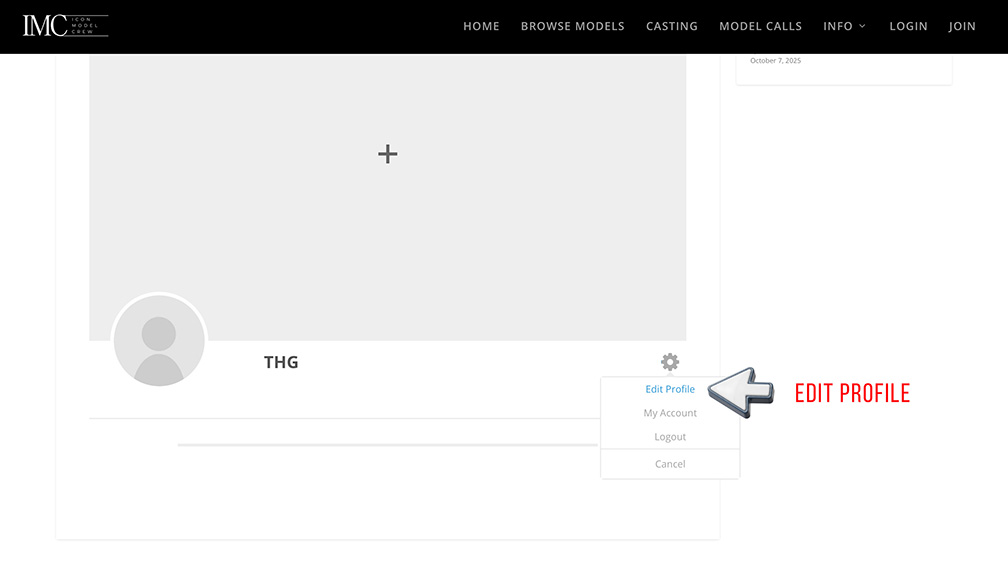The height and width of the screenshot is (563, 1008).
Task: Click the red EDIT PROFILE label
Action: [x=852, y=394]
